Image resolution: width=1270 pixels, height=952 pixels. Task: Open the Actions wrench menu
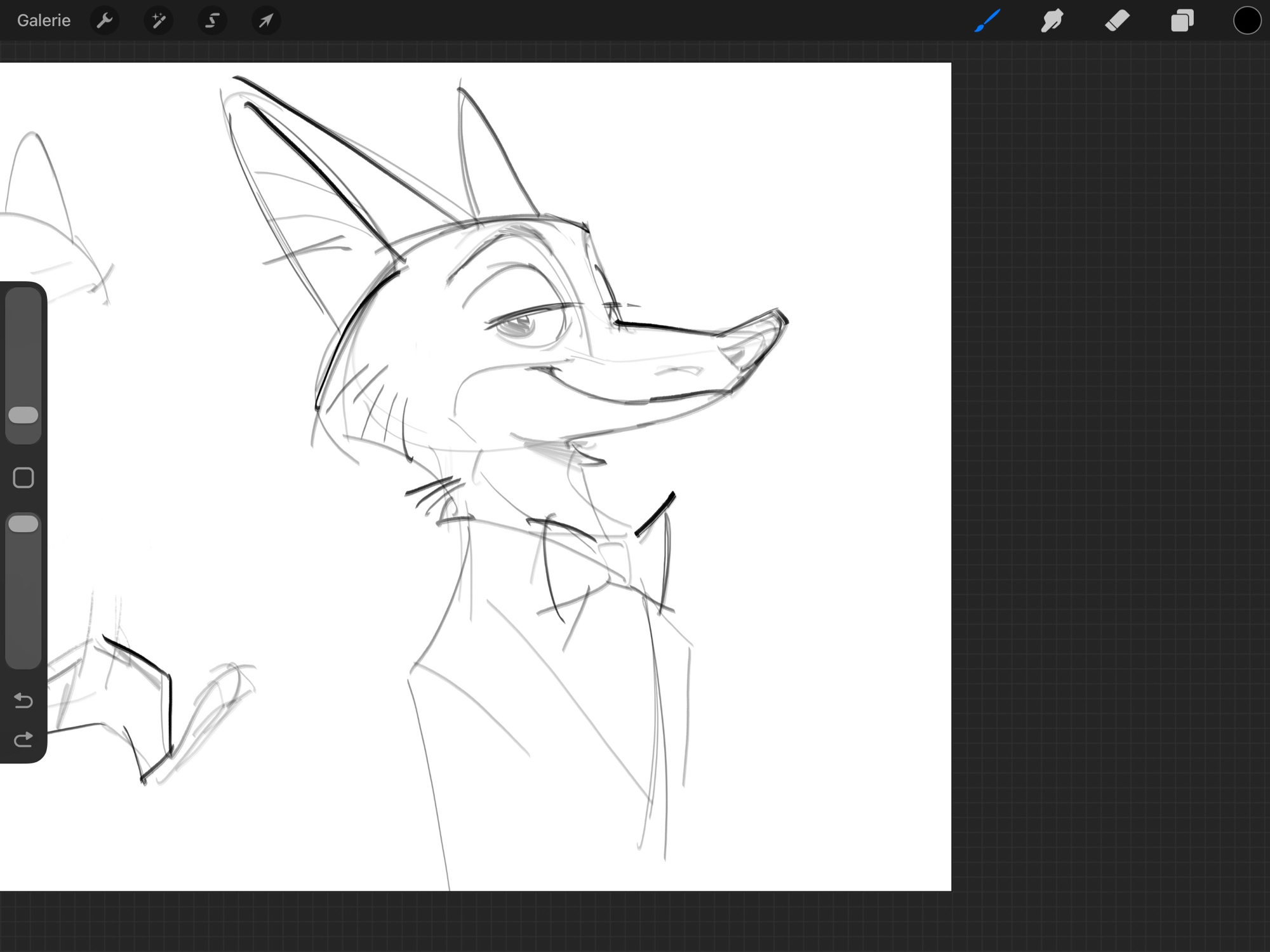point(105,20)
